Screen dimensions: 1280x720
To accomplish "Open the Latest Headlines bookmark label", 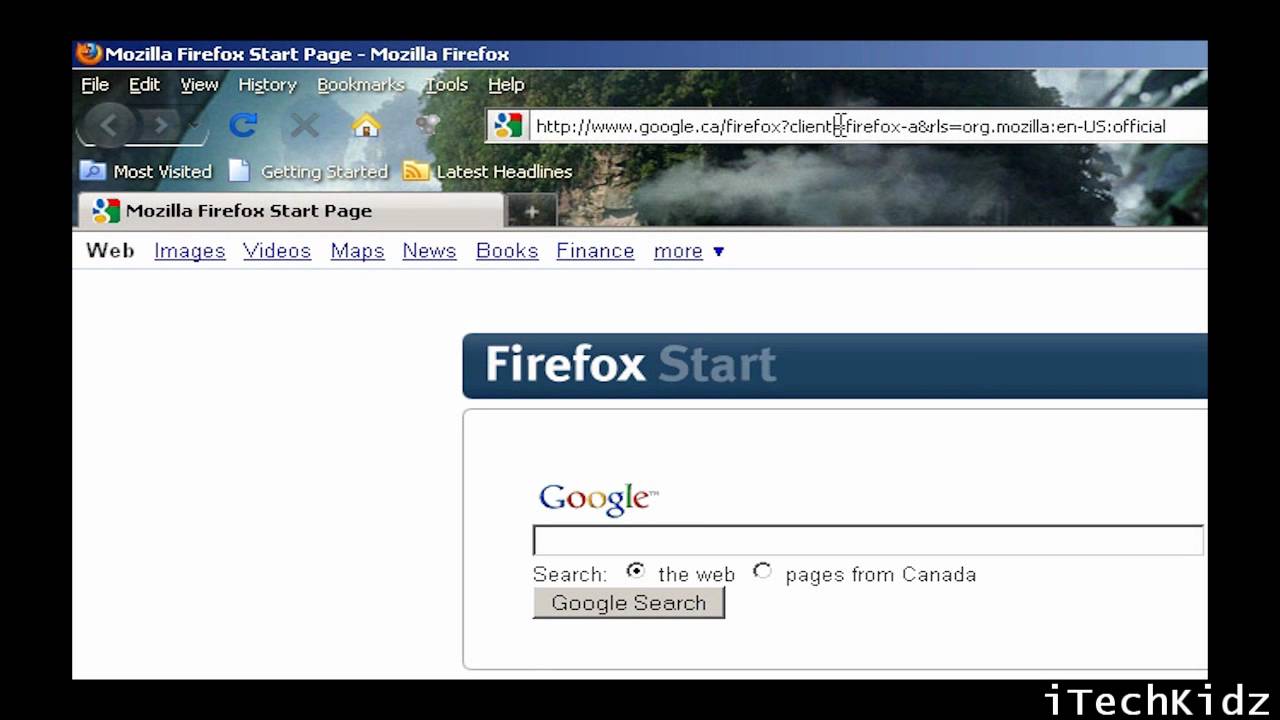I will tap(505, 172).
